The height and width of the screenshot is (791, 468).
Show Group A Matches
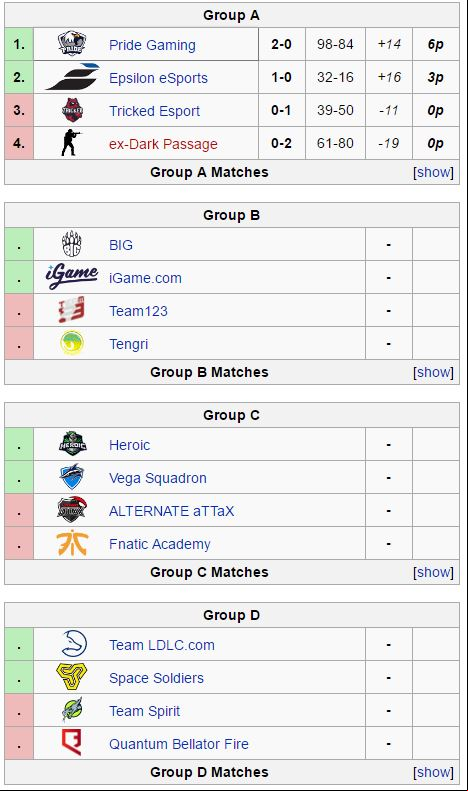433,173
